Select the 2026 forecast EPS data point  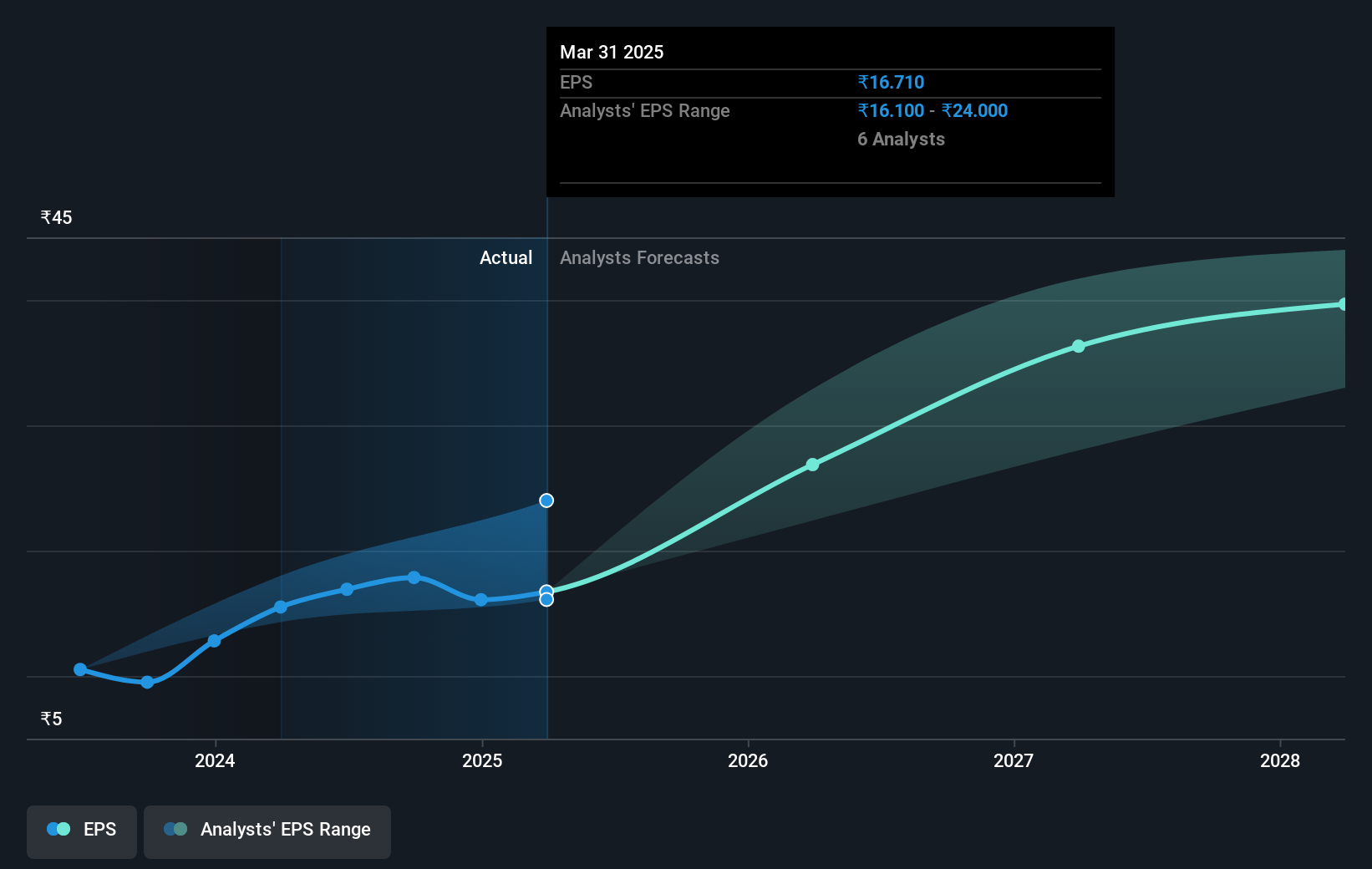pyautogui.click(x=812, y=465)
